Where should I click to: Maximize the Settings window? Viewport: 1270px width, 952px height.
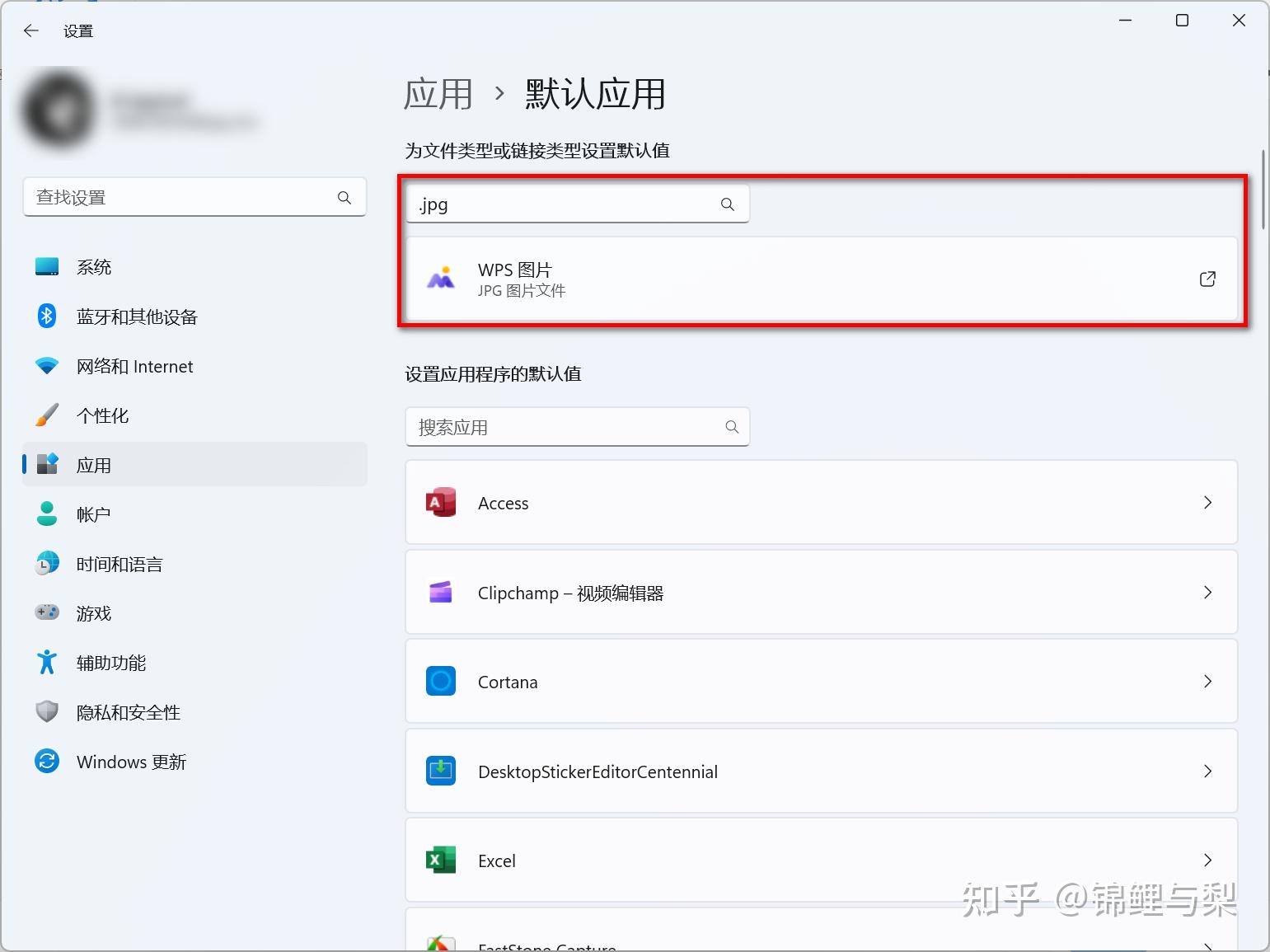click(1182, 21)
